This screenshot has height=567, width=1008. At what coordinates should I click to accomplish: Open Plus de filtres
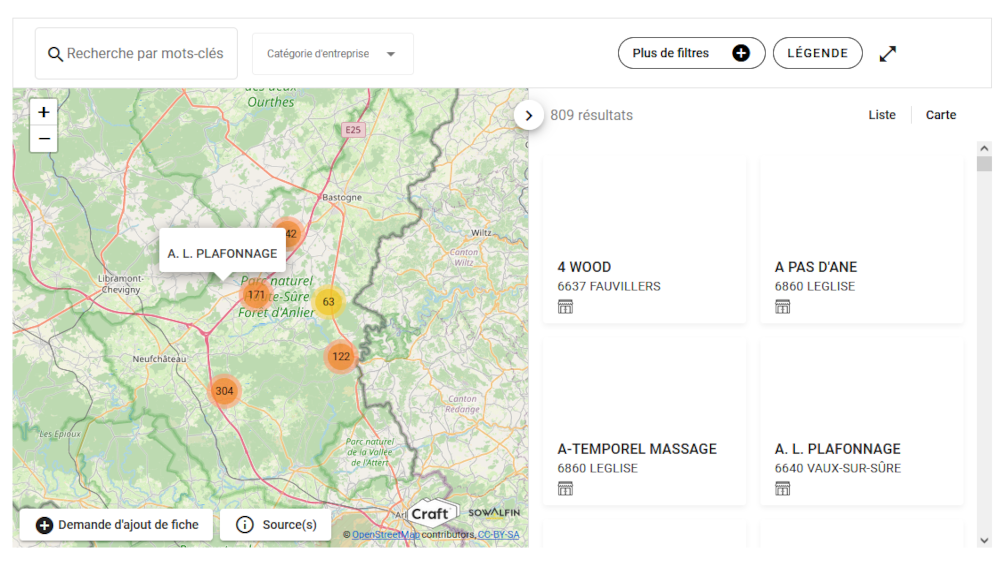coord(692,53)
